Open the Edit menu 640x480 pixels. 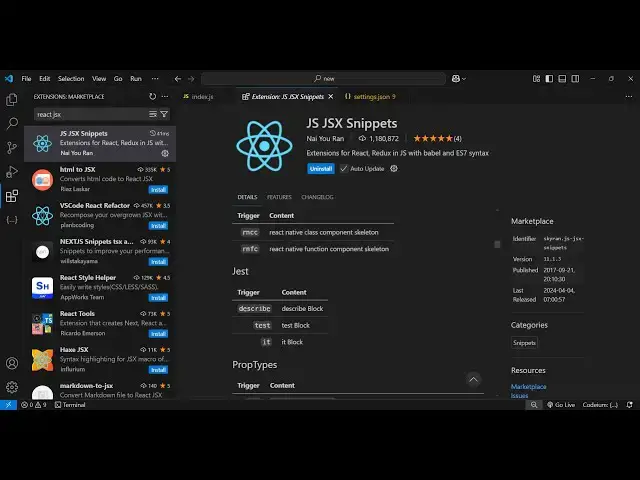point(44,79)
